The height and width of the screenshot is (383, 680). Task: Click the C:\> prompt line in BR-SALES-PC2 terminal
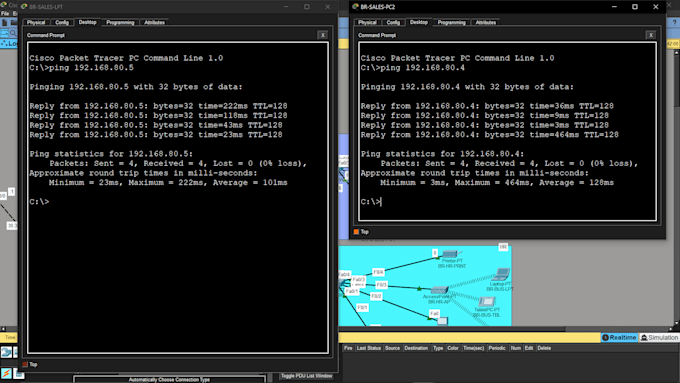point(371,202)
